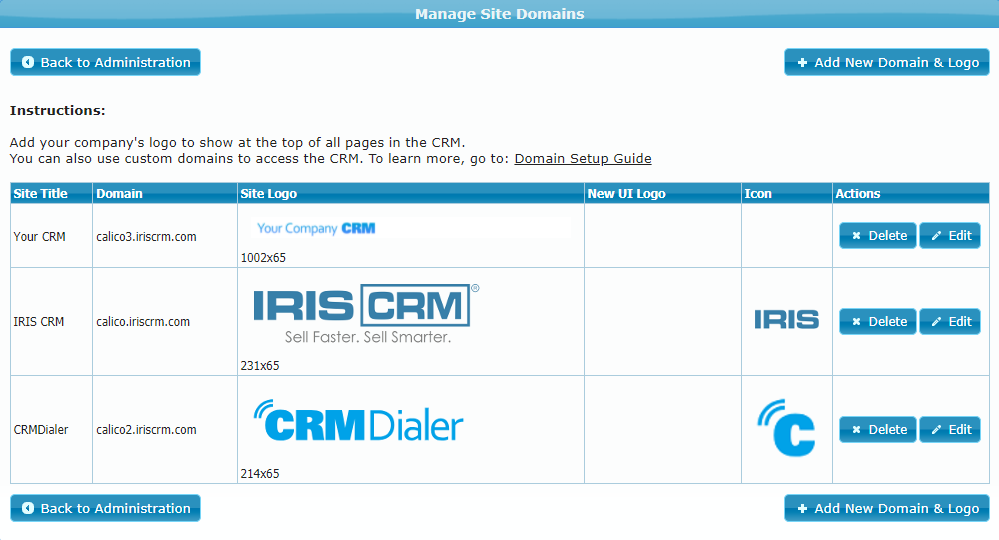Delete the IRIS CRM domain row
Image resolution: width=999 pixels, height=540 pixels.
[x=877, y=322]
